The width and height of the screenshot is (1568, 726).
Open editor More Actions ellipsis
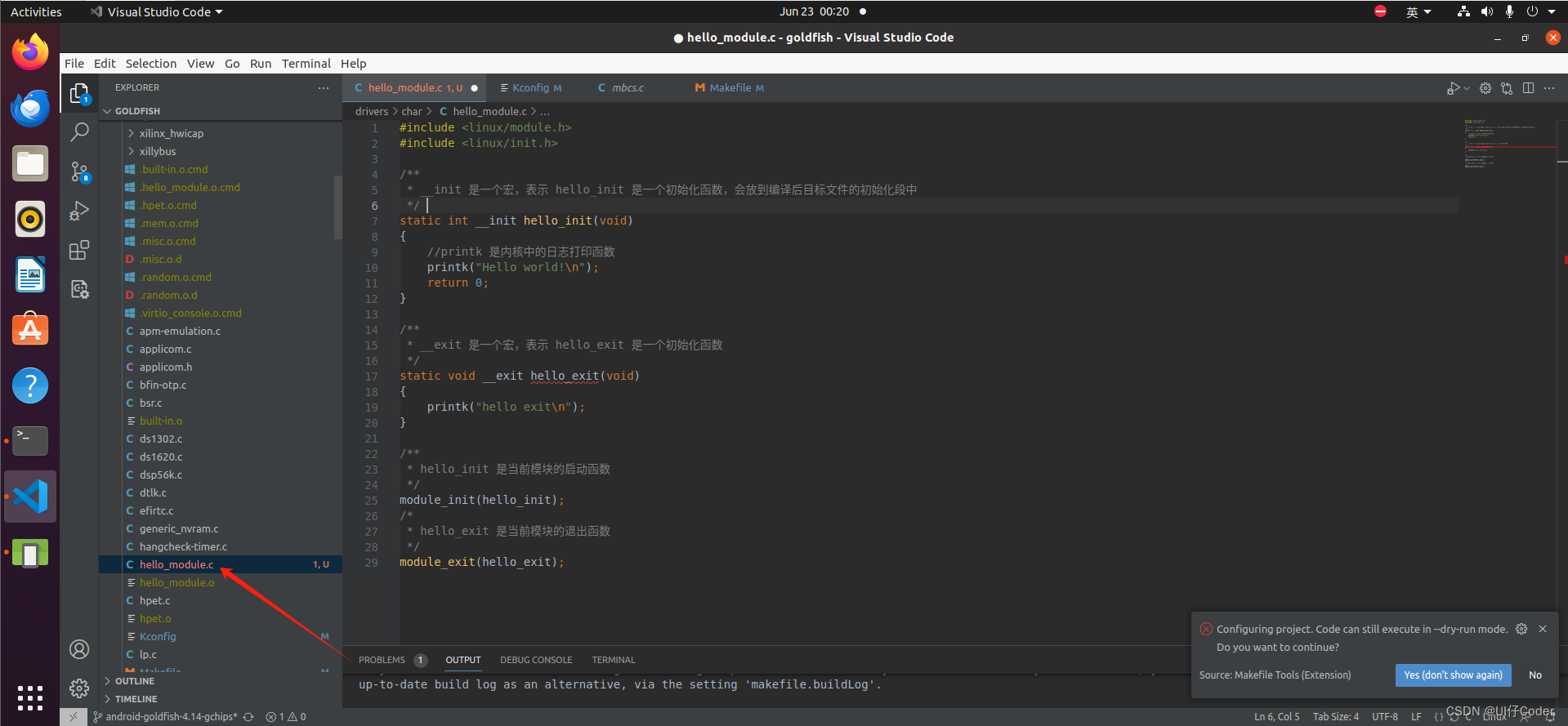(1549, 88)
